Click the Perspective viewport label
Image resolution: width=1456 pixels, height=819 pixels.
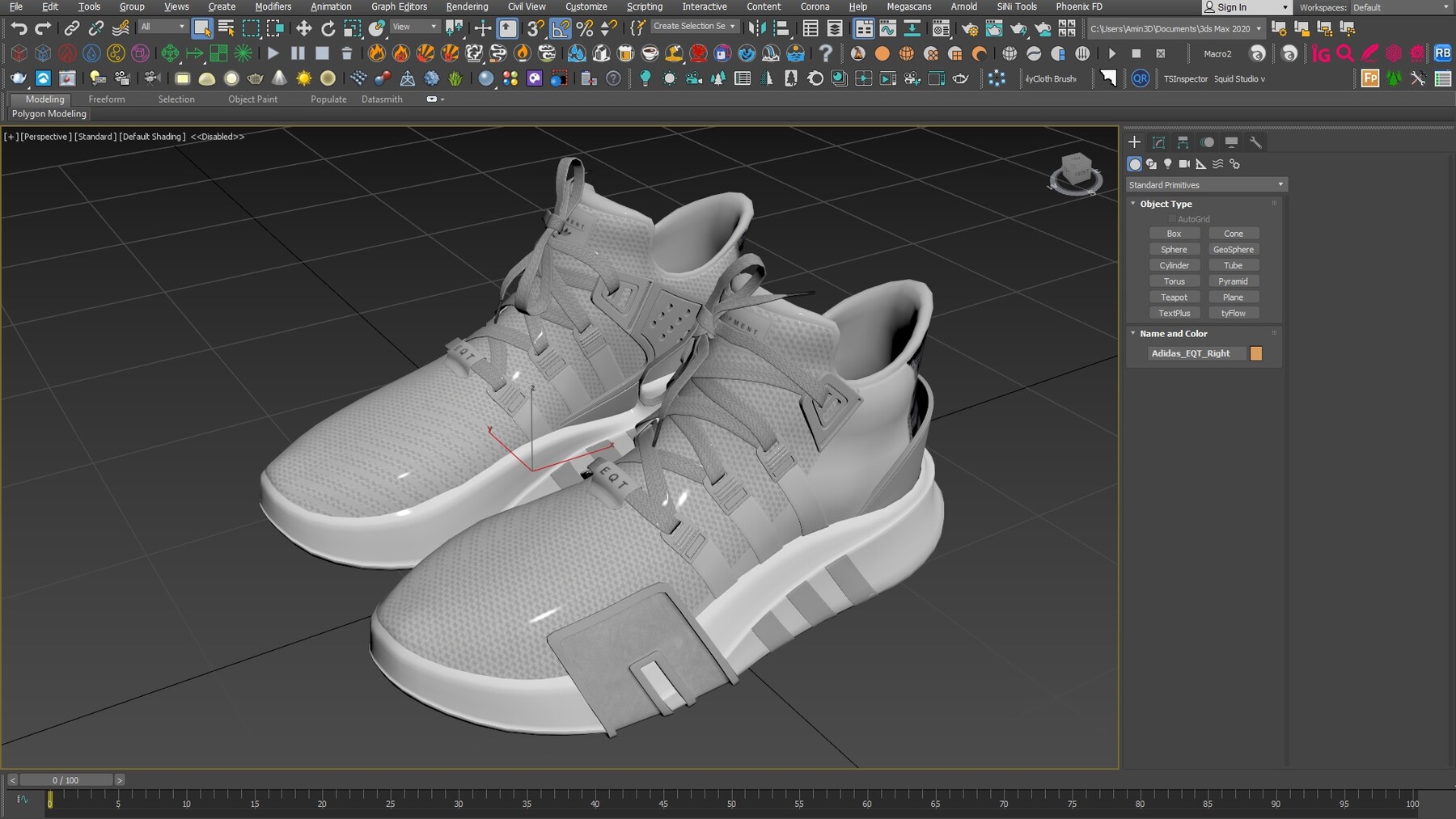coord(45,137)
